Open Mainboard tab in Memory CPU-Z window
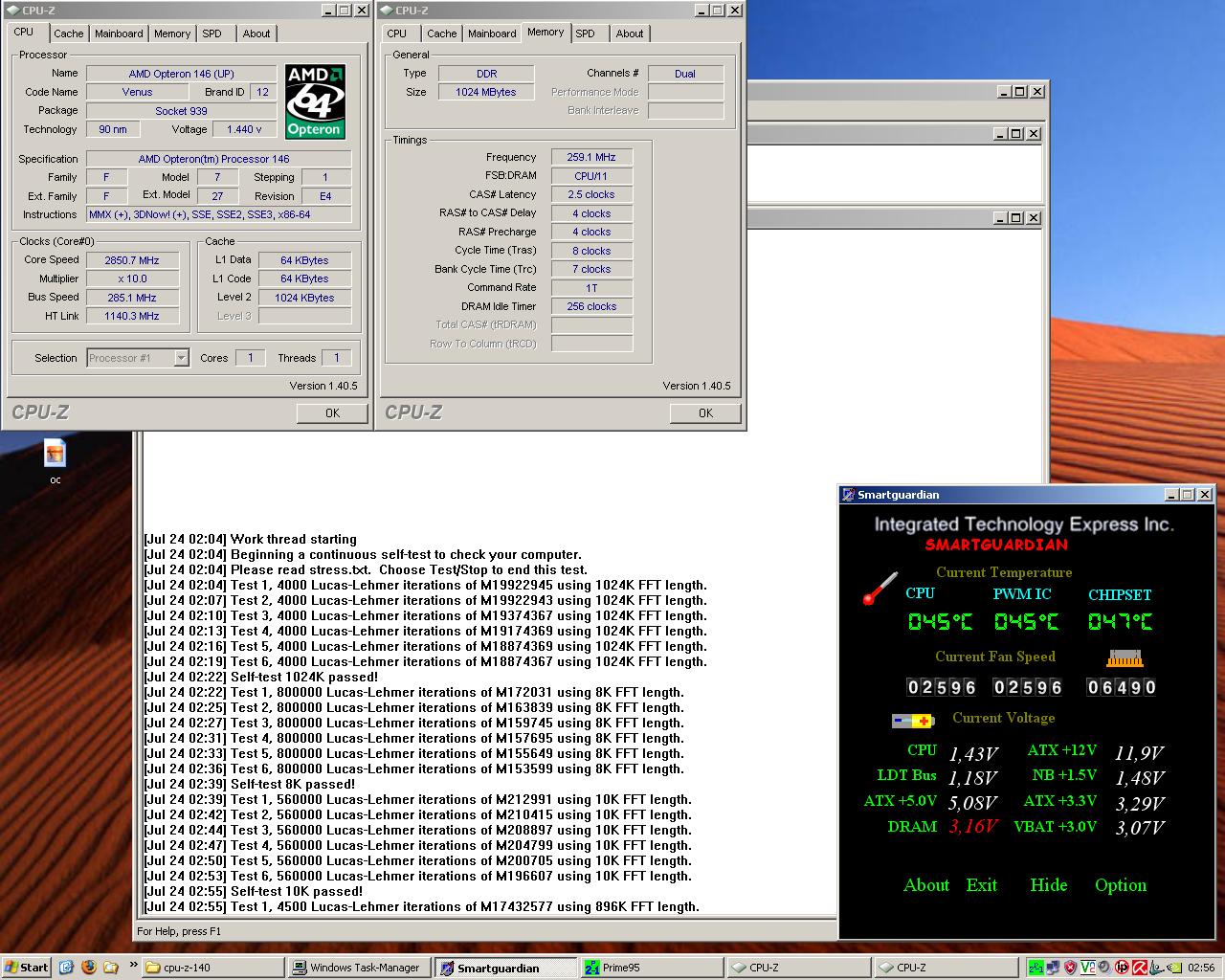This screenshot has height=980, width=1225. click(x=492, y=33)
